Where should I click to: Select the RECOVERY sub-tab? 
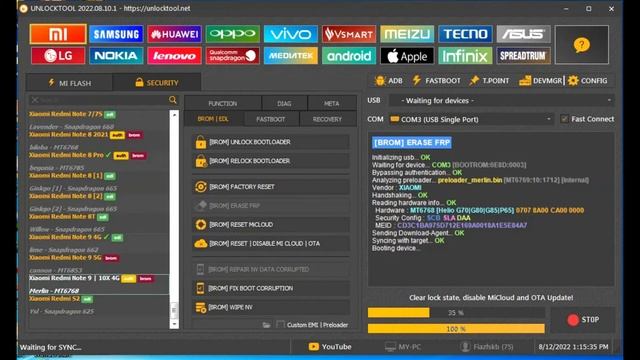pos(327,119)
